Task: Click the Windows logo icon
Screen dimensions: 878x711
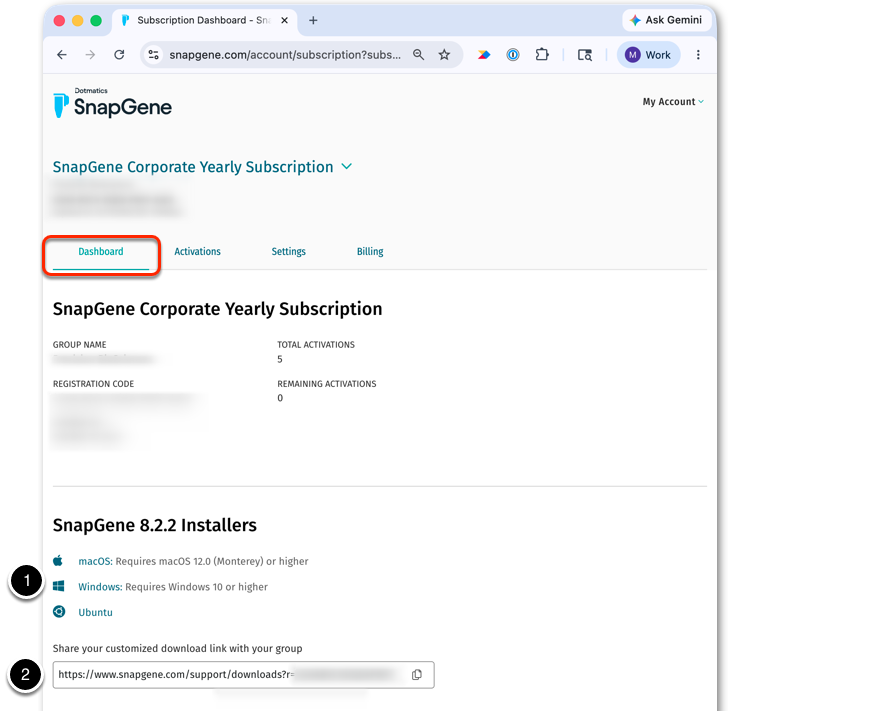Action: point(59,586)
